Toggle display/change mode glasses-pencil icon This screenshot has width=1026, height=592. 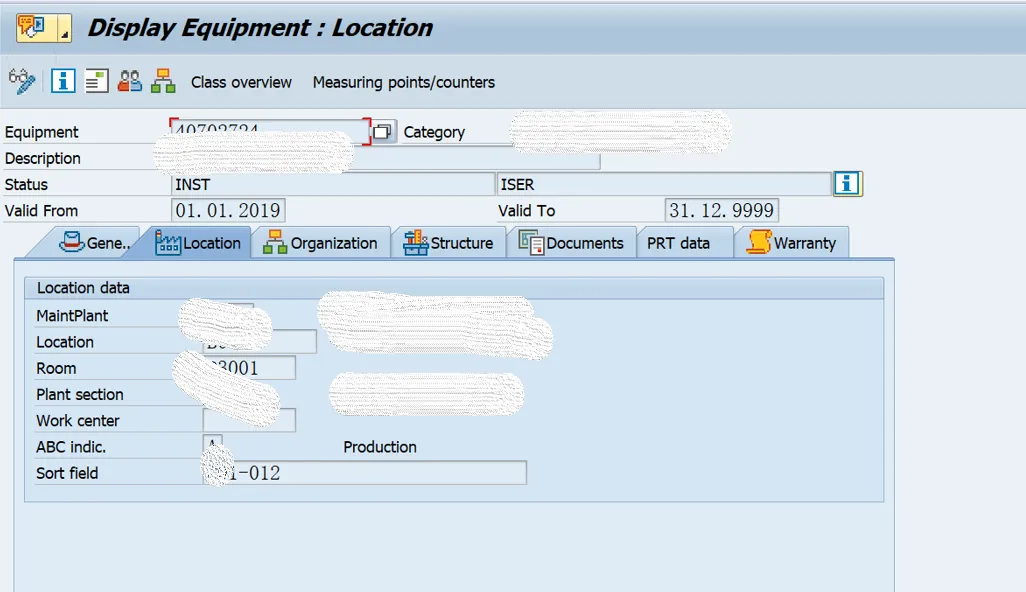[x=22, y=82]
